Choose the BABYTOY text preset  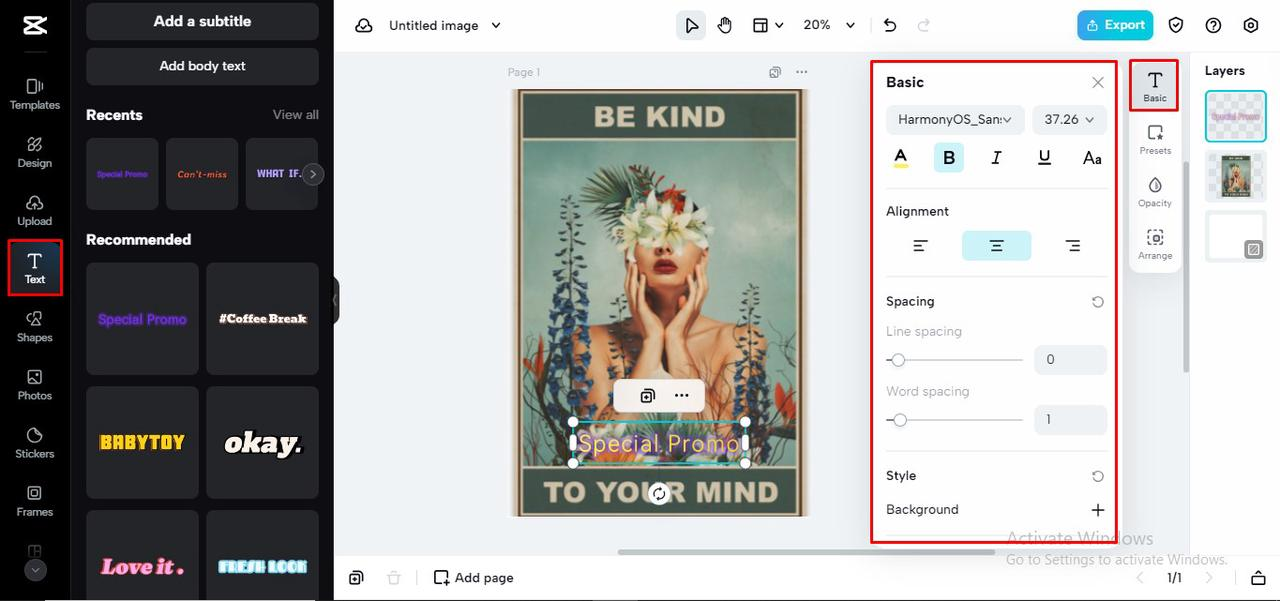click(142, 442)
